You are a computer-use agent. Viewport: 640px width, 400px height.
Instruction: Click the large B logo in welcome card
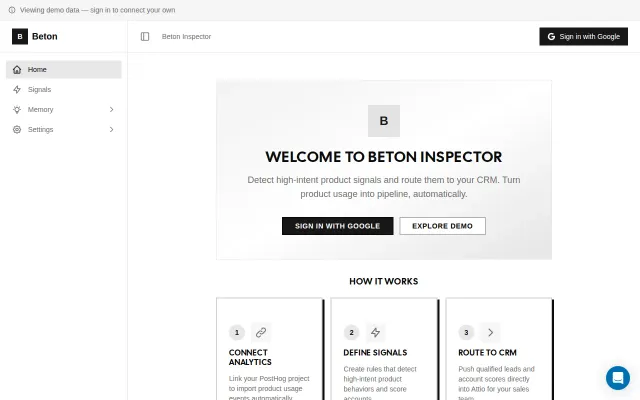tap(384, 121)
